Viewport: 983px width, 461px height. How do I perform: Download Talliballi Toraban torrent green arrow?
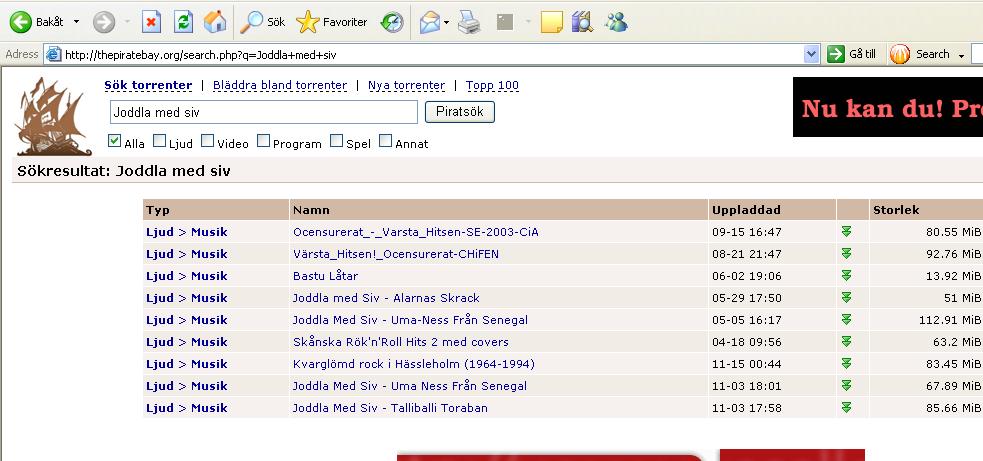coord(846,407)
